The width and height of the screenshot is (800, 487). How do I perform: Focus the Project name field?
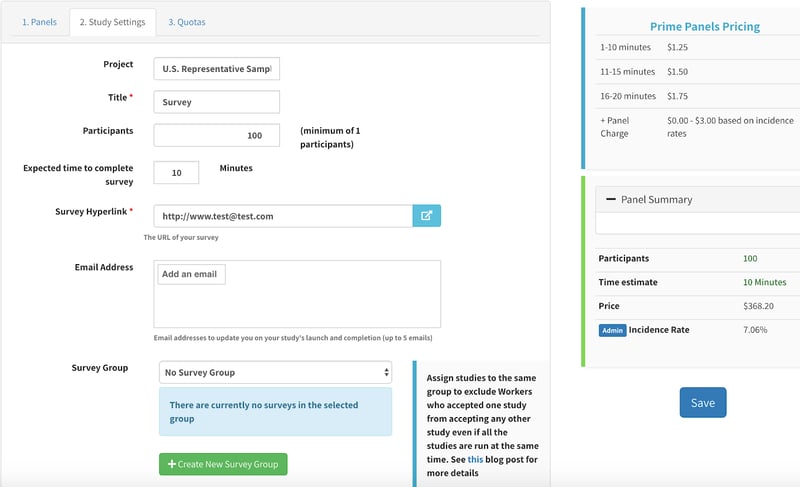(217, 68)
